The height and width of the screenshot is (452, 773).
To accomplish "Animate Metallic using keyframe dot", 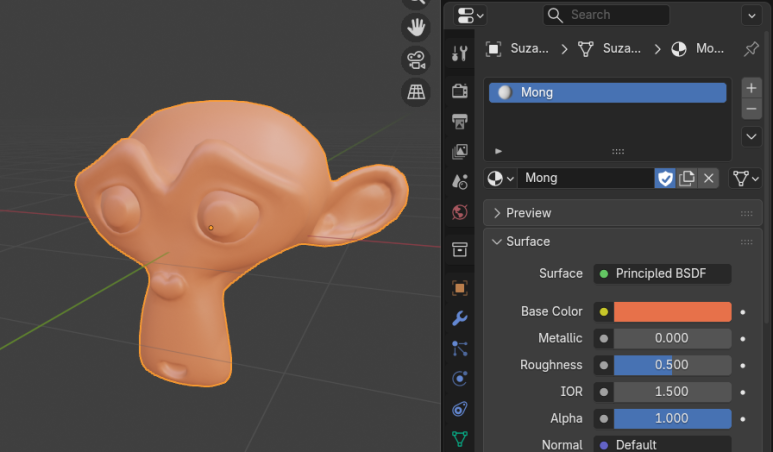I will [743, 339].
